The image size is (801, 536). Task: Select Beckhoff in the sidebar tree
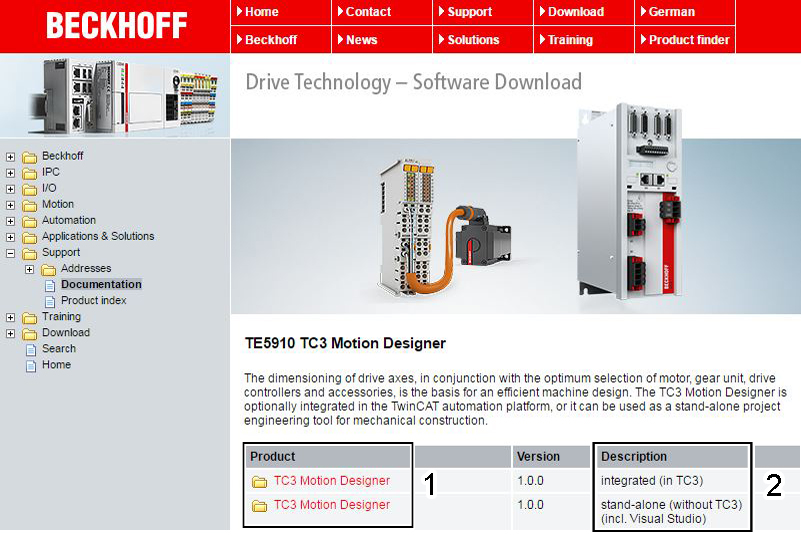coord(62,156)
